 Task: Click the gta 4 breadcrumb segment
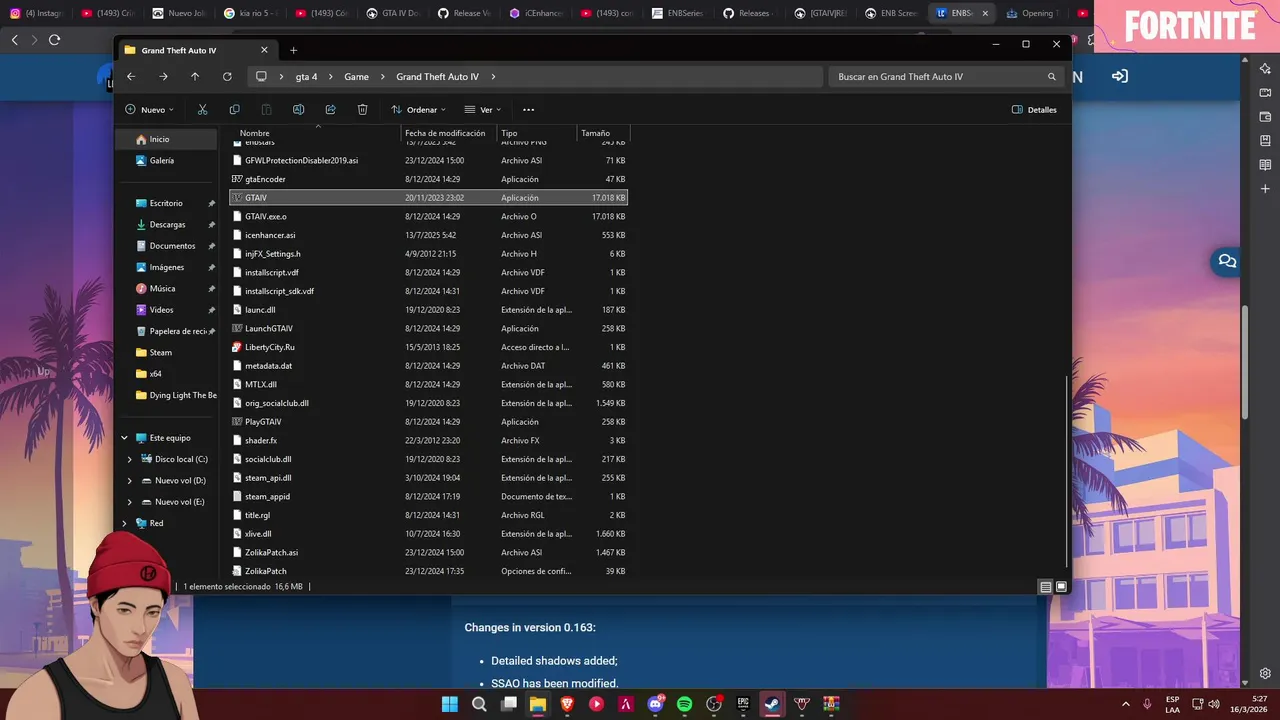[x=306, y=76]
